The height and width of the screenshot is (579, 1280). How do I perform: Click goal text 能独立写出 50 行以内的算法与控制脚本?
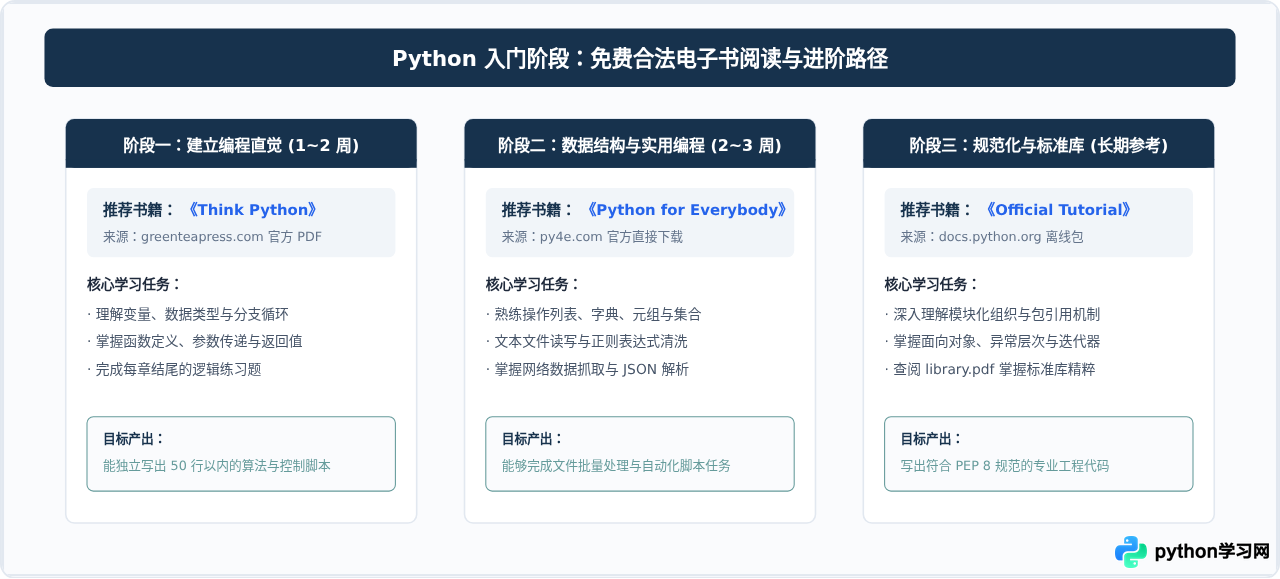click(x=217, y=466)
